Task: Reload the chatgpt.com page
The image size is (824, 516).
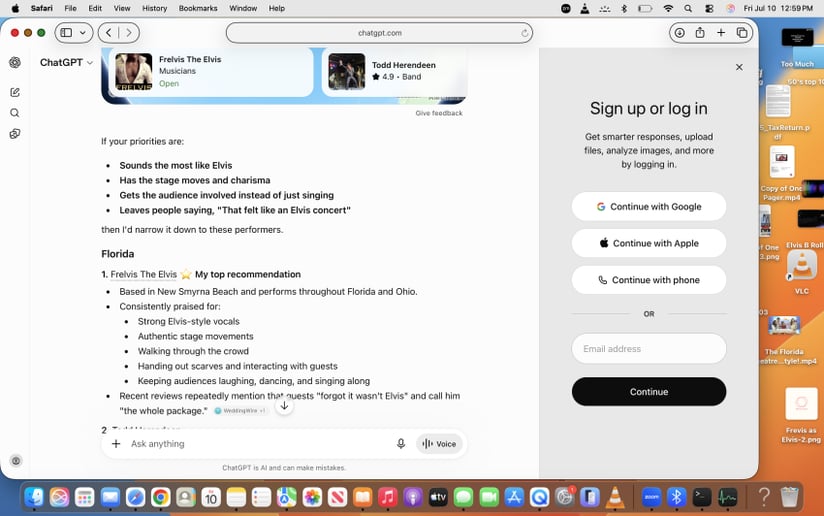Action: (x=524, y=33)
